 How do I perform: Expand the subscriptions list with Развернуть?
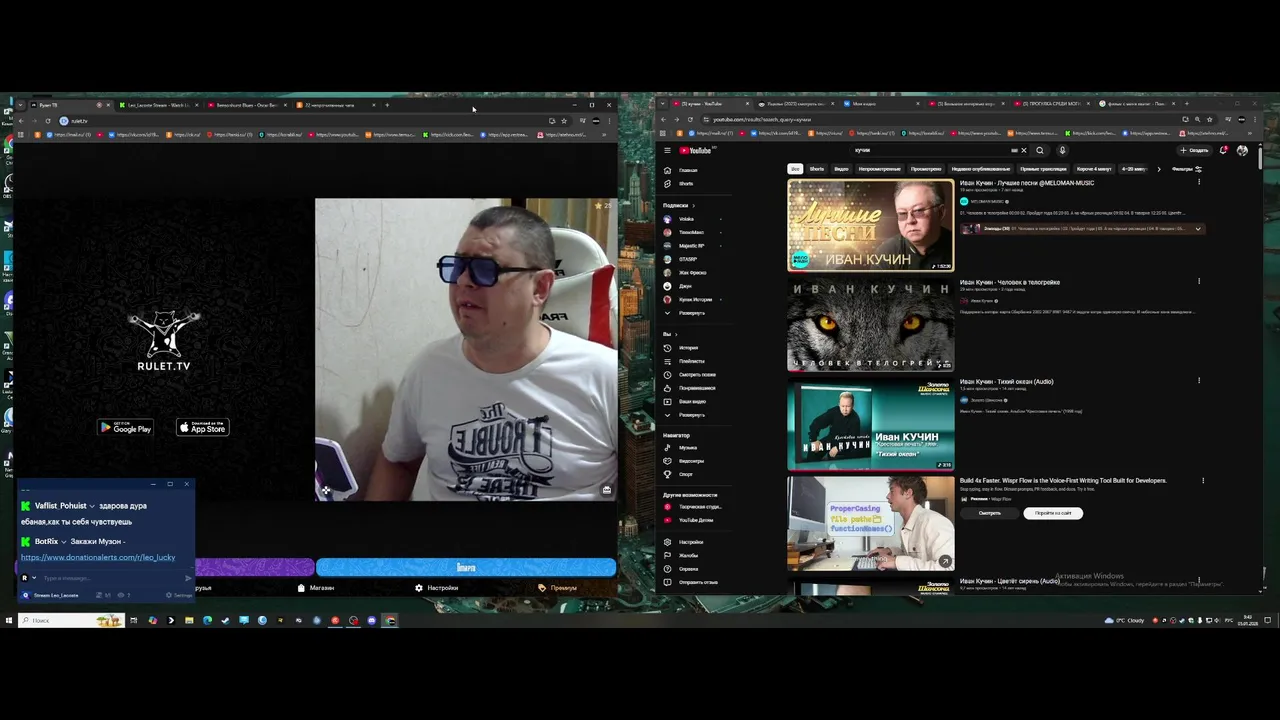pyautogui.click(x=690, y=313)
